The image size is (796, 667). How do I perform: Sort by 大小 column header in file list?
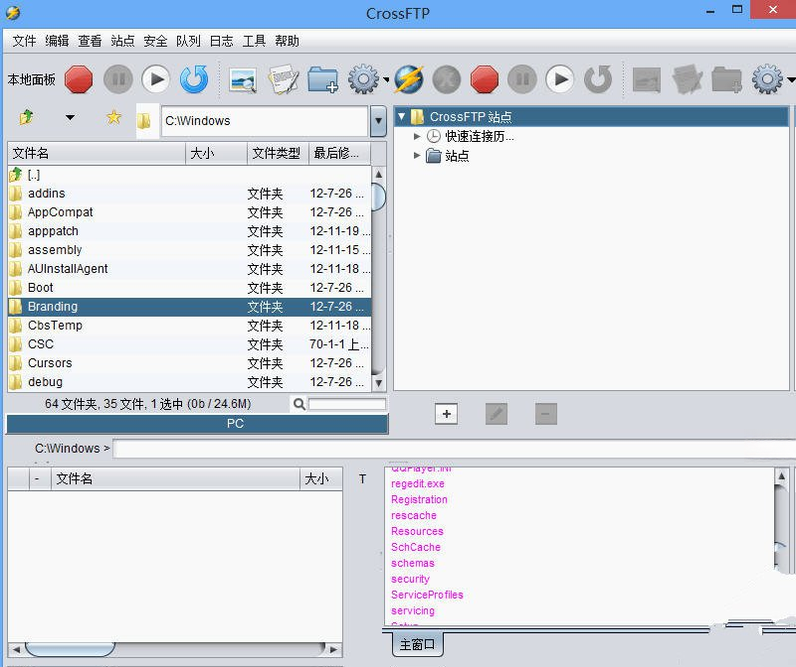pos(216,153)
